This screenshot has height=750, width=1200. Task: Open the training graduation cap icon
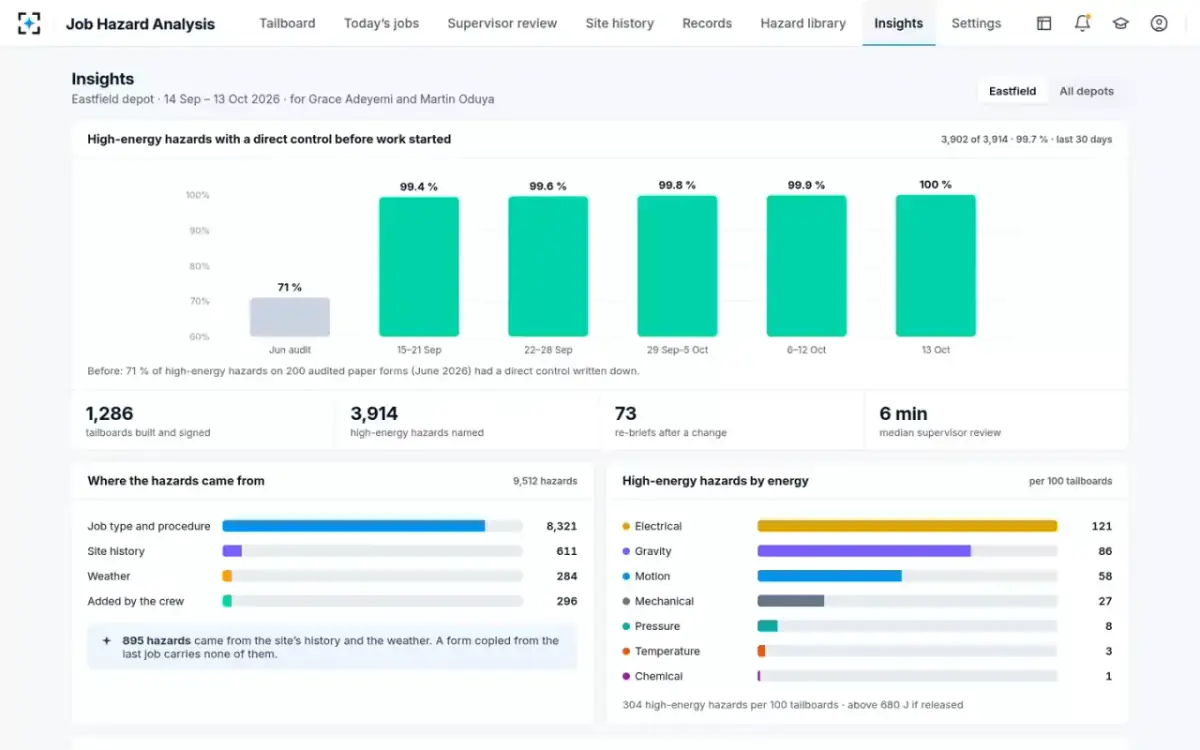click(x=1121, y=23)
